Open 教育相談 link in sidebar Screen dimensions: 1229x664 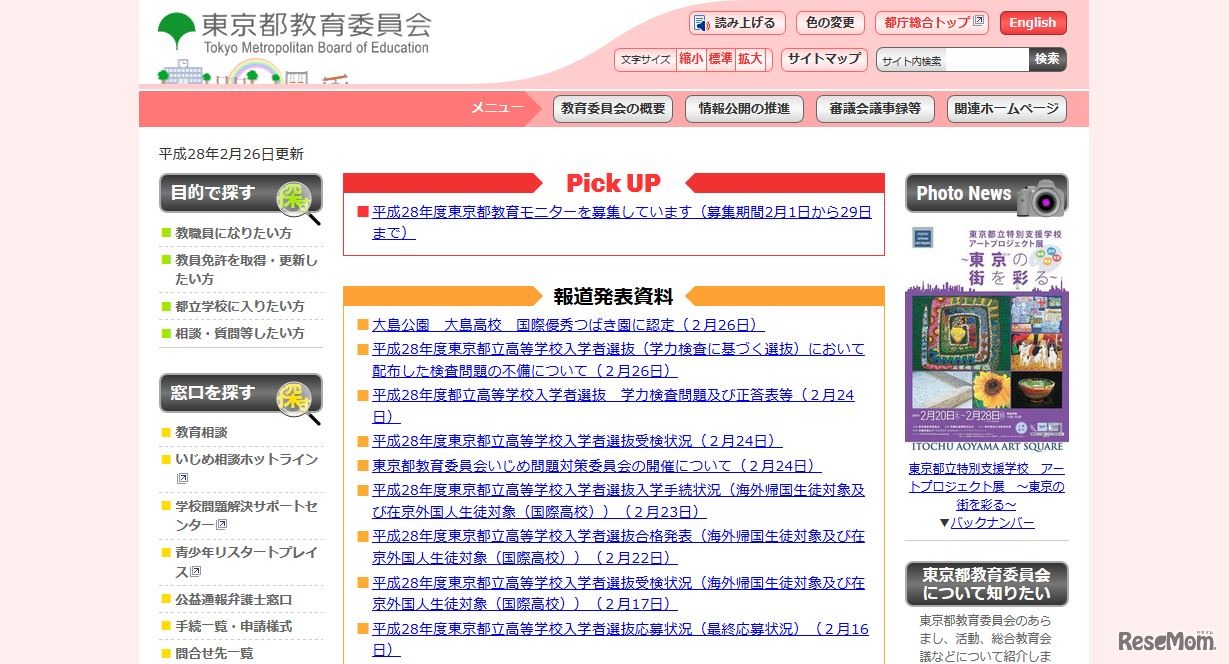point(201,432)
